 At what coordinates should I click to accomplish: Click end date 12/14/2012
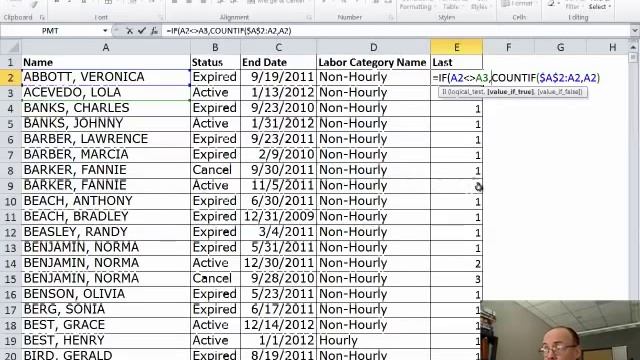click(278, 326)
